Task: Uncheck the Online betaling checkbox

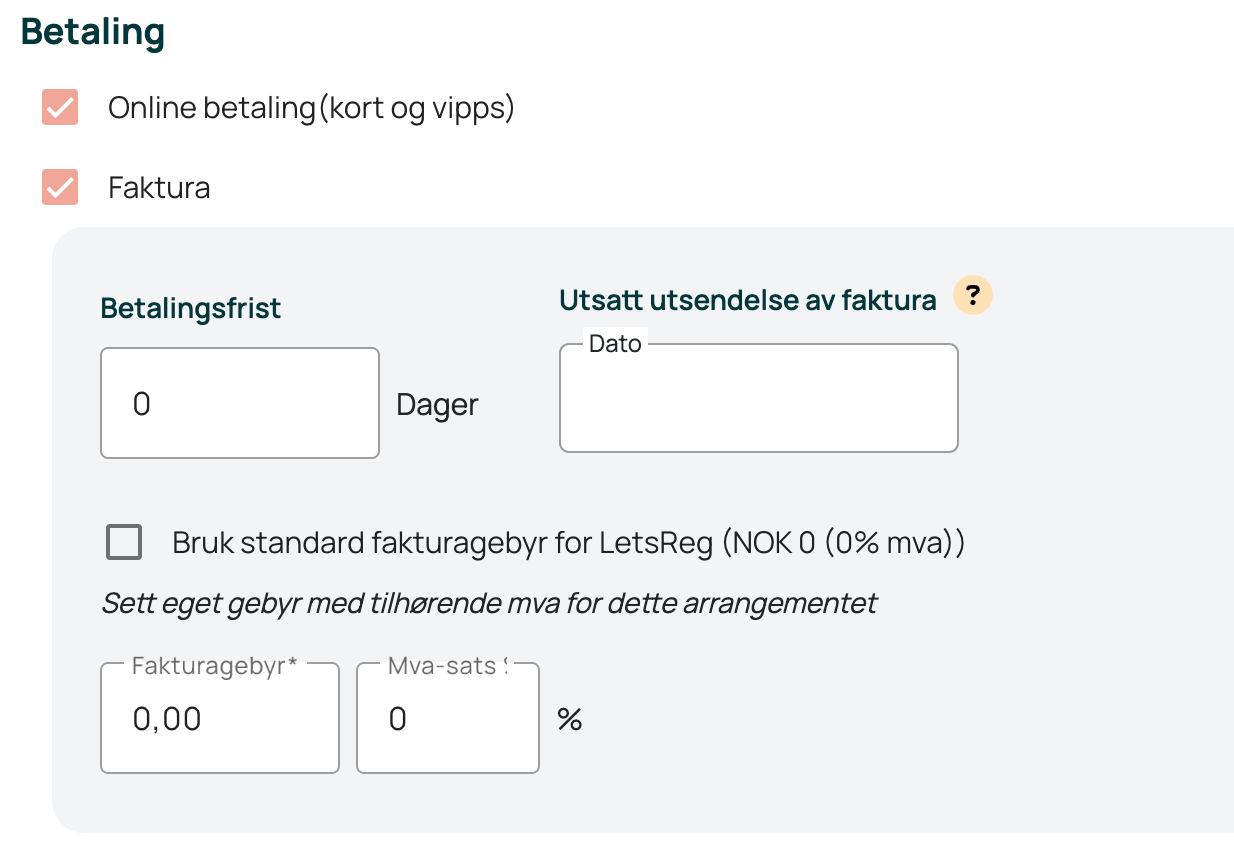Action: tap(60, 107)
